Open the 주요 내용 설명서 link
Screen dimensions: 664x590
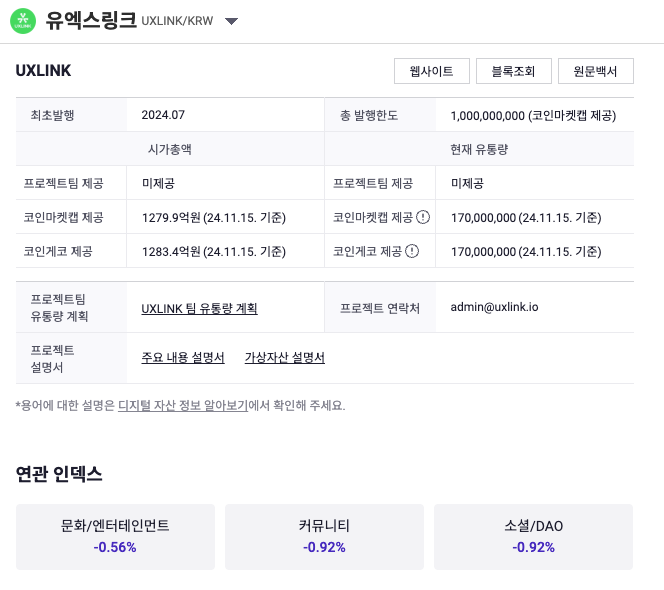[x=183, y=357]
